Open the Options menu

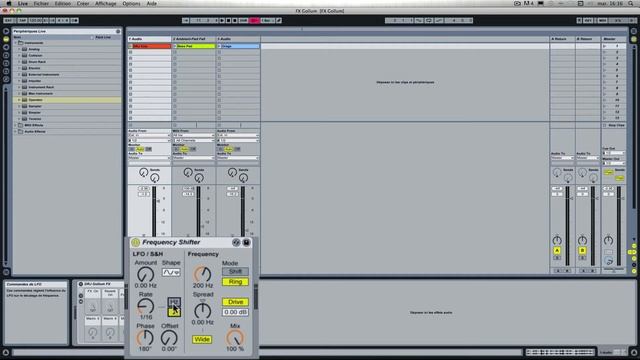click(131, 3)
